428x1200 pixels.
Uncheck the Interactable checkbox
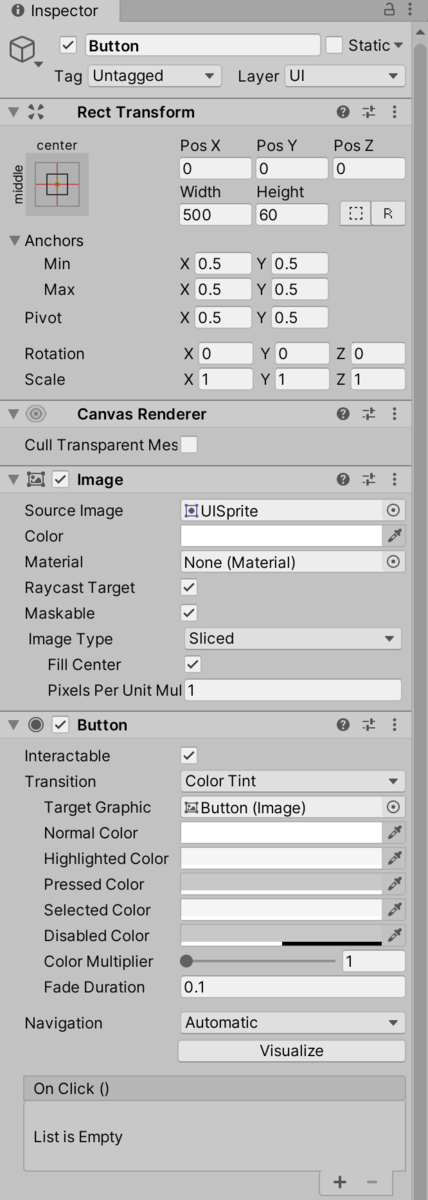[189, 756]
